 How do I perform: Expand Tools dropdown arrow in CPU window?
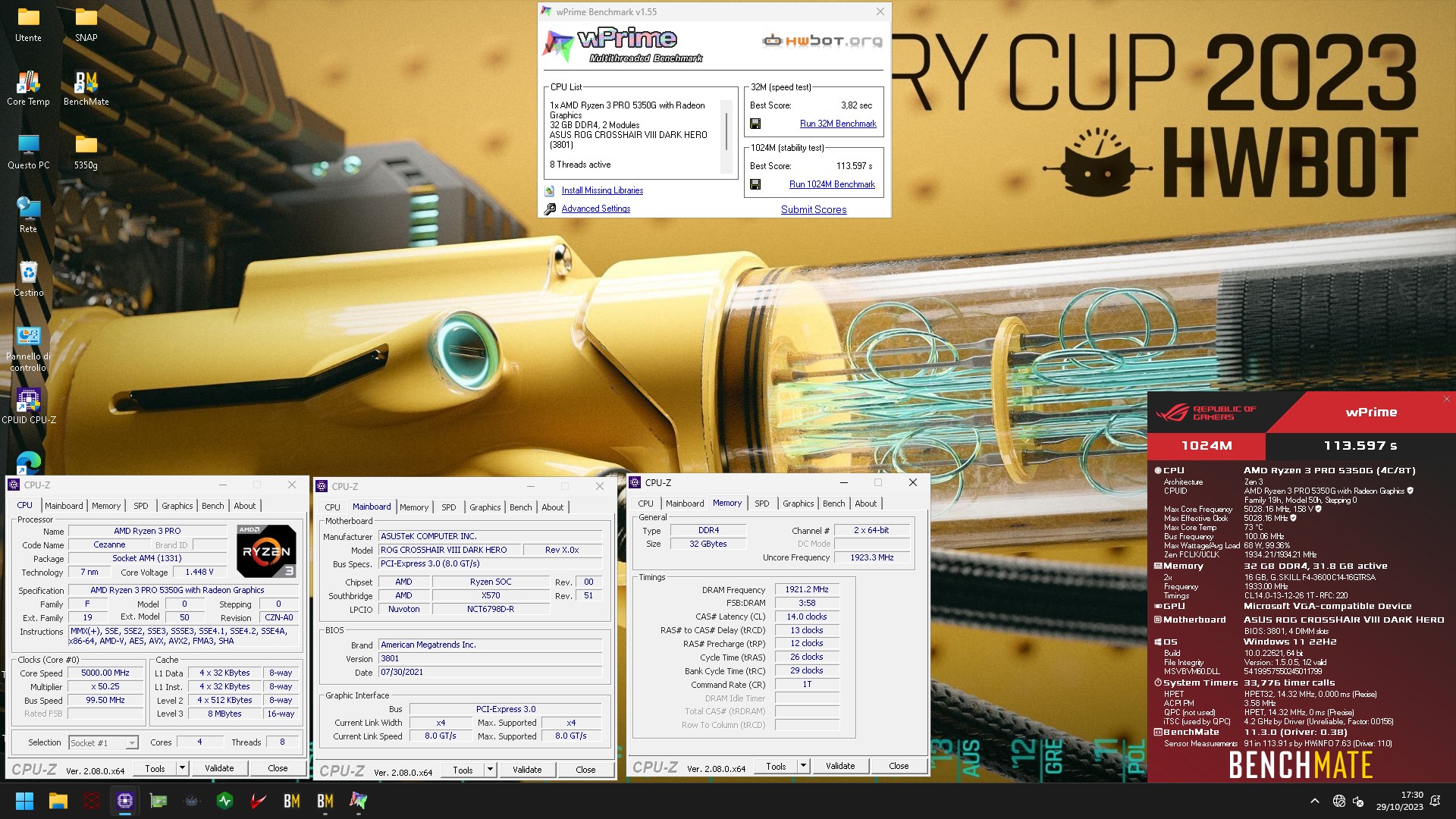tap(182, 768)
